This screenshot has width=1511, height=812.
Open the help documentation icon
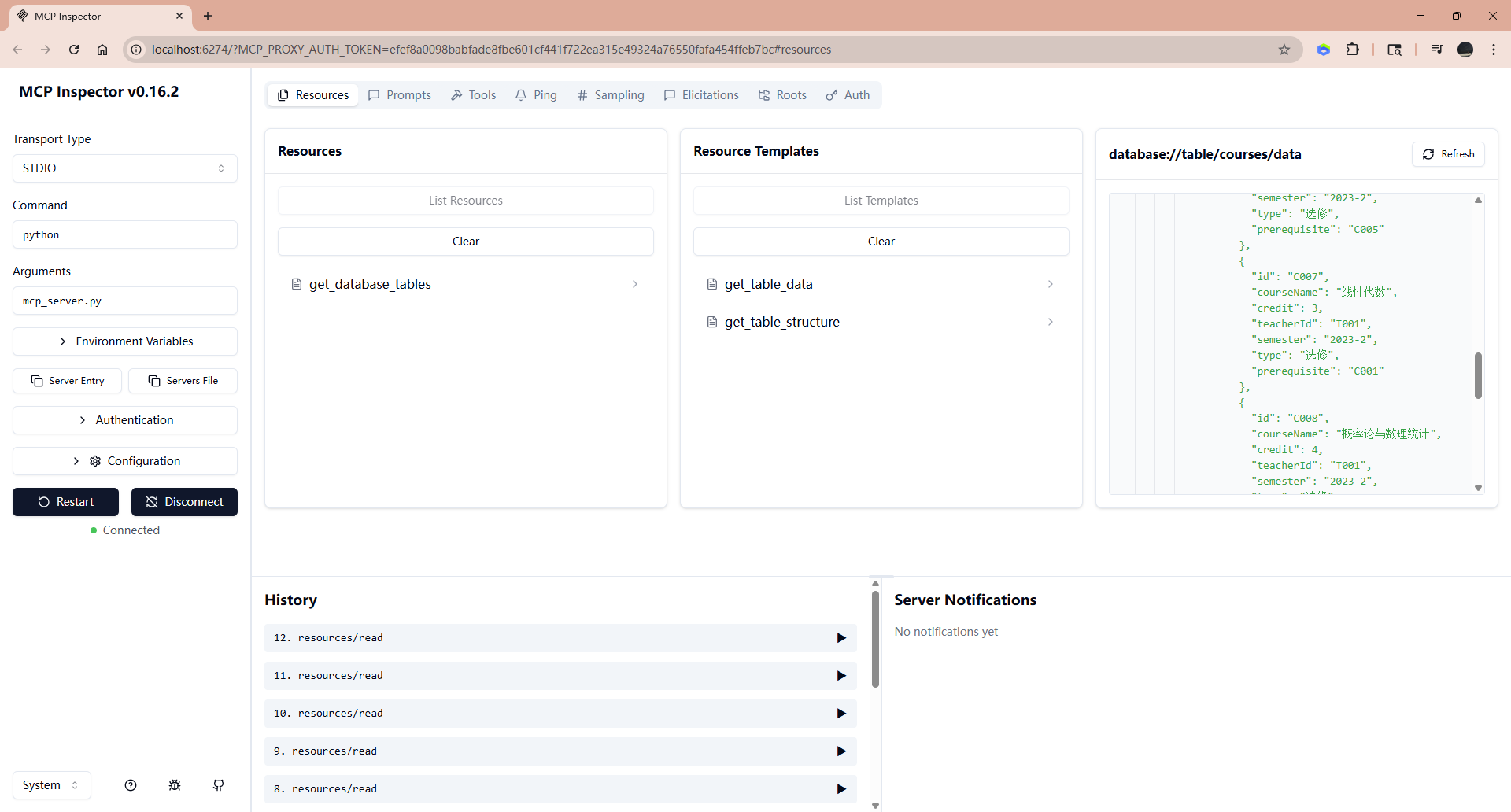point(131,785)
